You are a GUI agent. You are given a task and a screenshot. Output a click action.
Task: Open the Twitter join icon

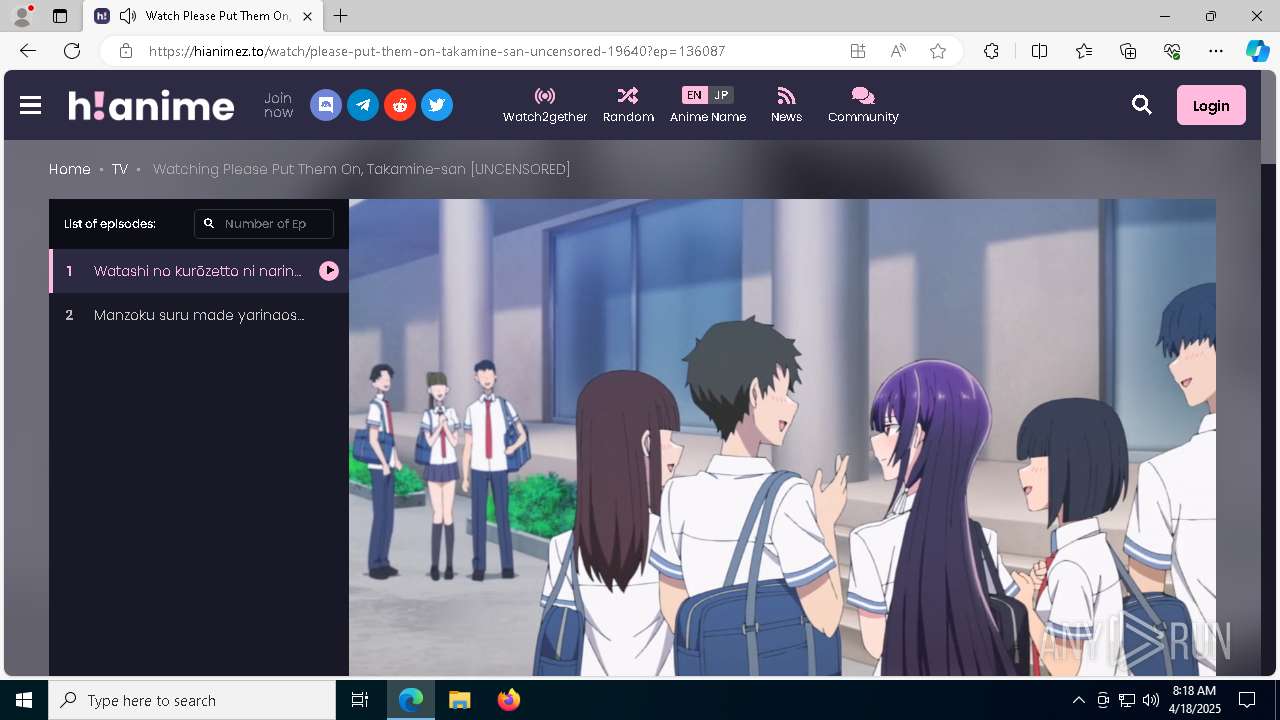click(437, 105)
